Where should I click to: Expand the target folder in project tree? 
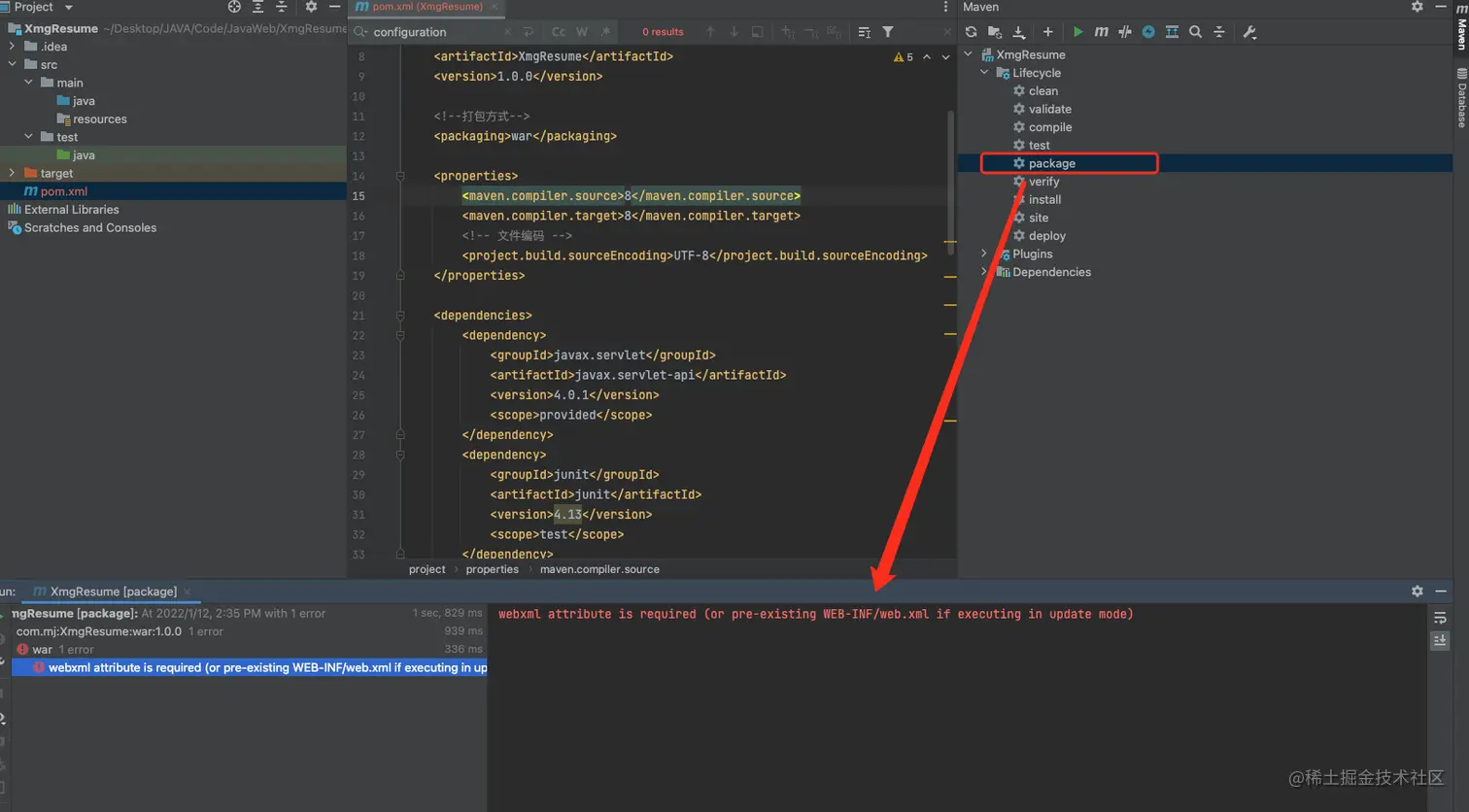pyautogui.click(x=12, y=173)
